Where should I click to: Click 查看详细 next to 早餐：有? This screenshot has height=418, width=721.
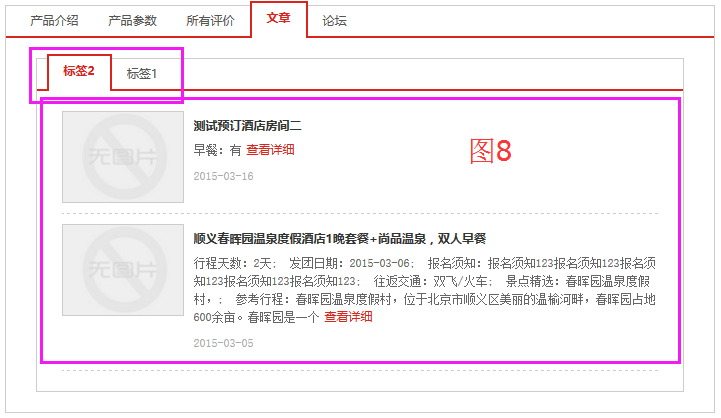tap(270, 150)
